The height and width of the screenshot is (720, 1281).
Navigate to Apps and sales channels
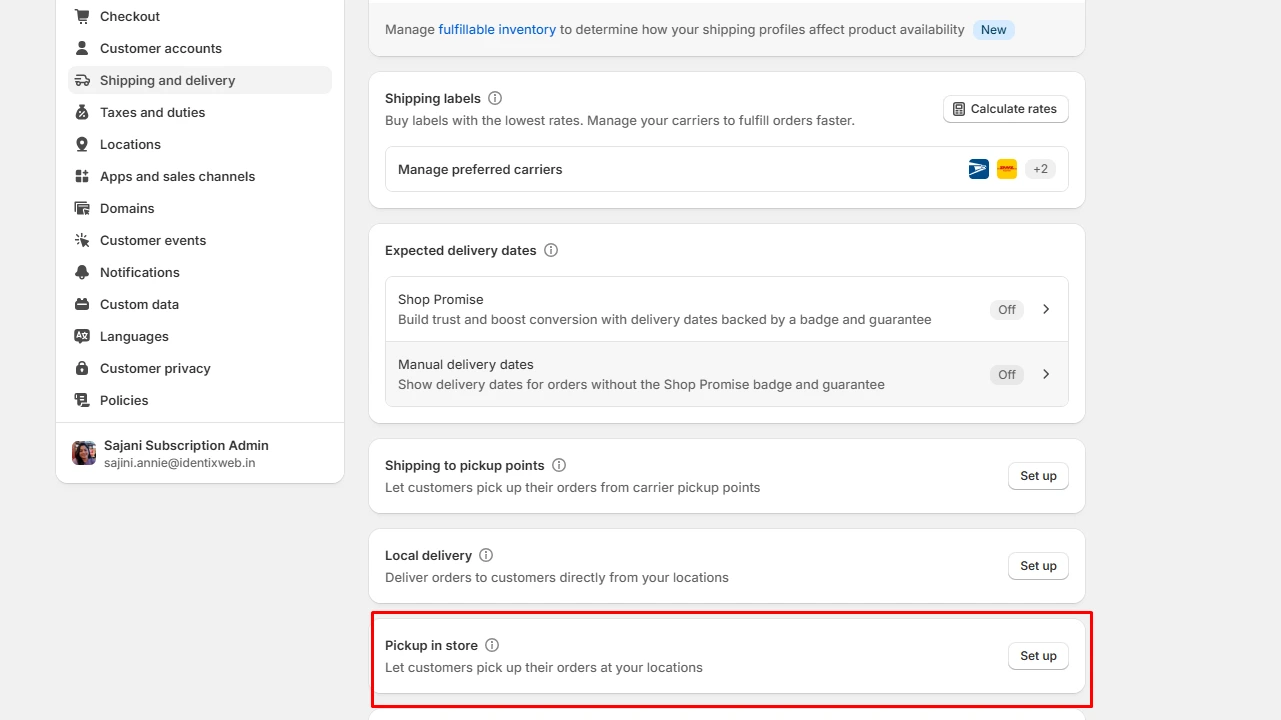point(200,176)
